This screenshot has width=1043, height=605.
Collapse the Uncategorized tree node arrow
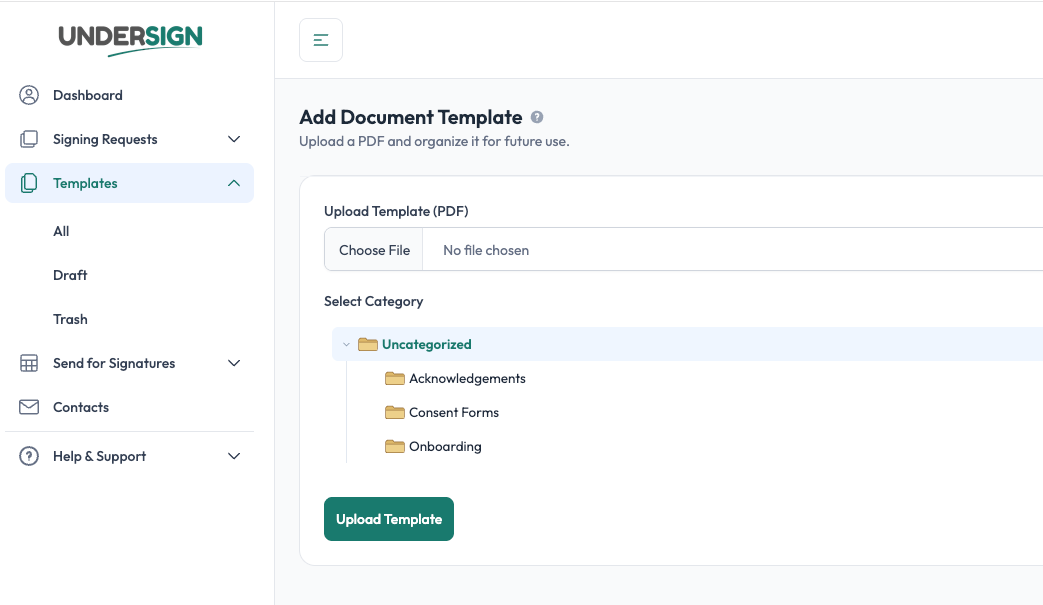346,344
